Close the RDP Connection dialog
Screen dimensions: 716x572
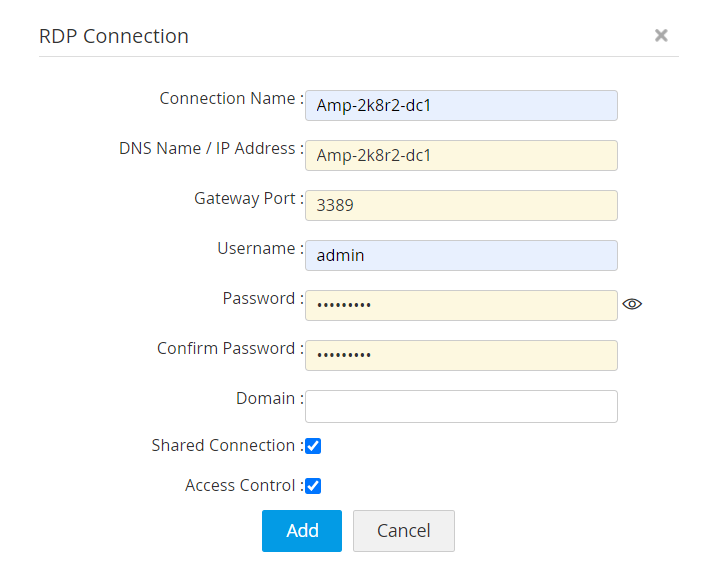coord(661,35)
